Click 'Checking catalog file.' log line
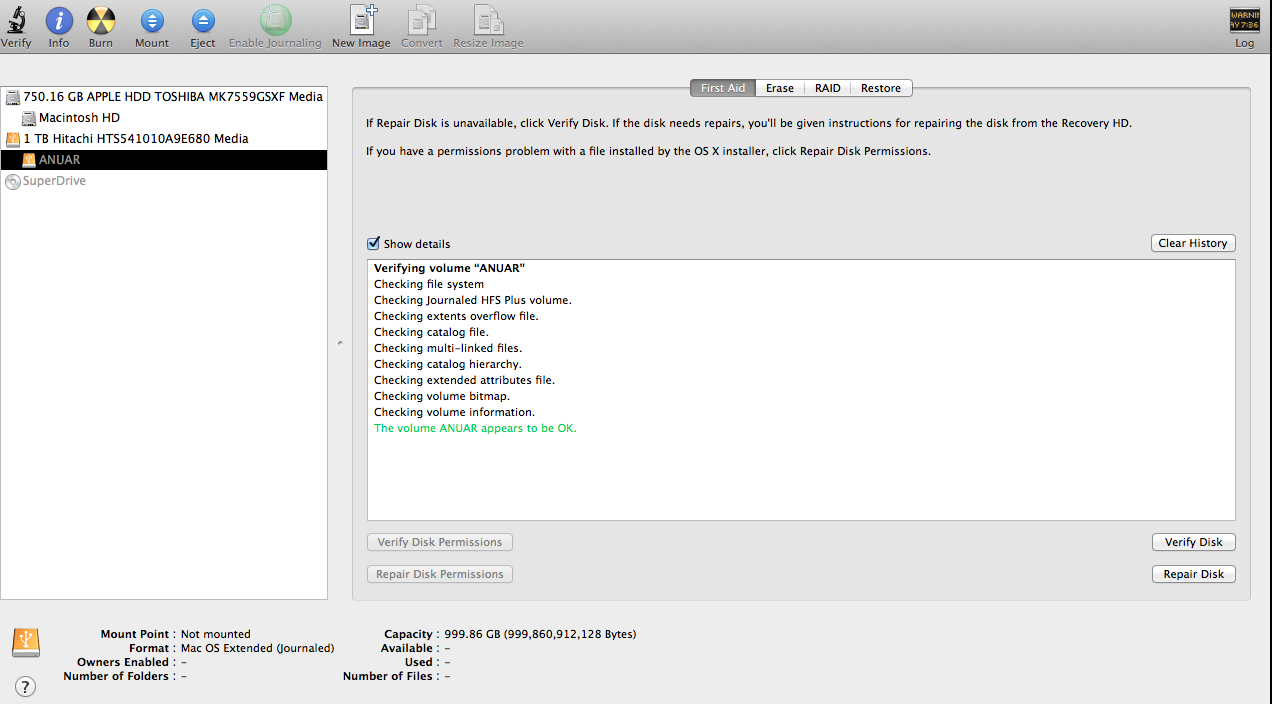The height and width of the screenshot is (704, 1272). click(x=431, y=332)
